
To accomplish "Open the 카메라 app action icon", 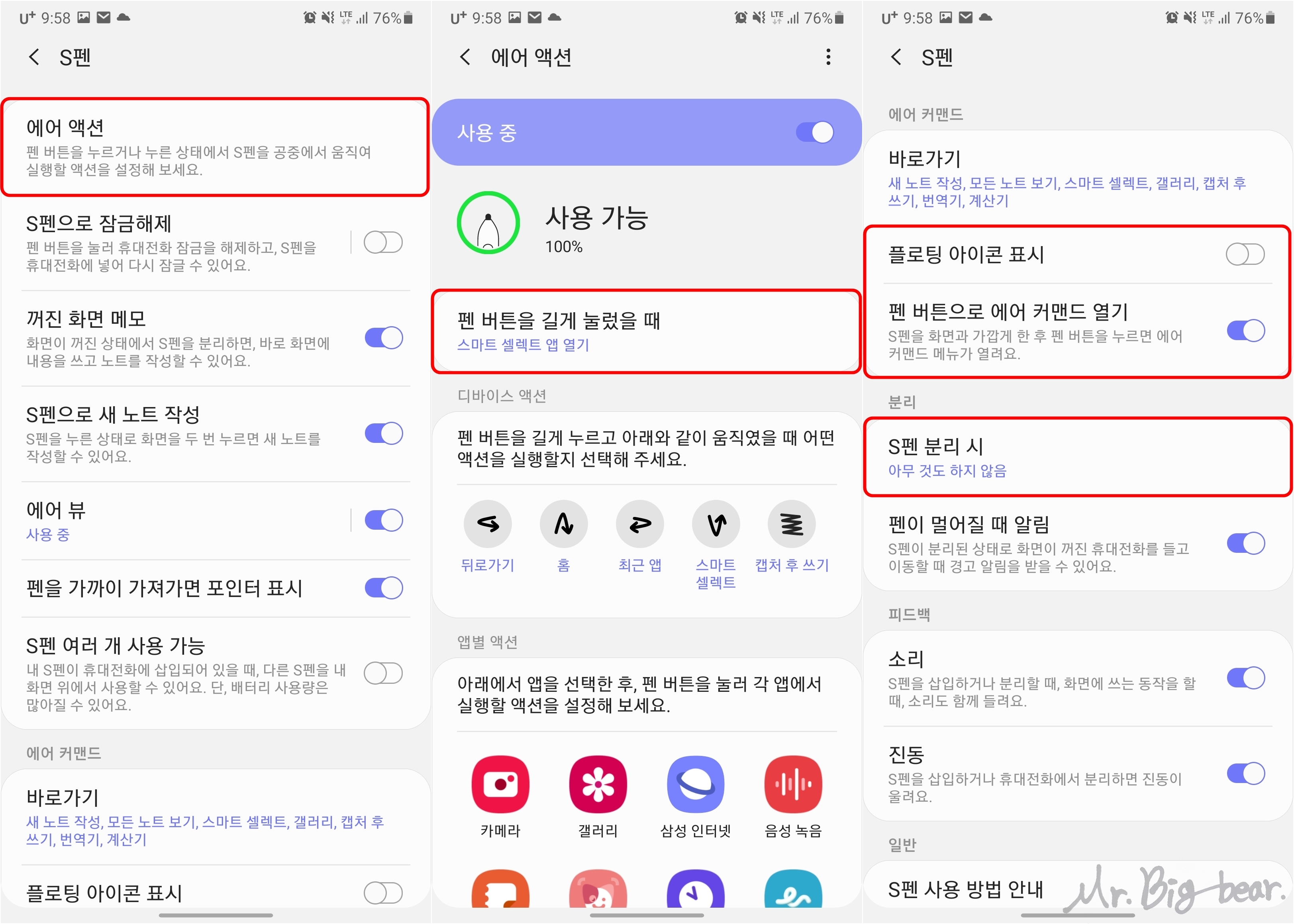I will point(500,784).
